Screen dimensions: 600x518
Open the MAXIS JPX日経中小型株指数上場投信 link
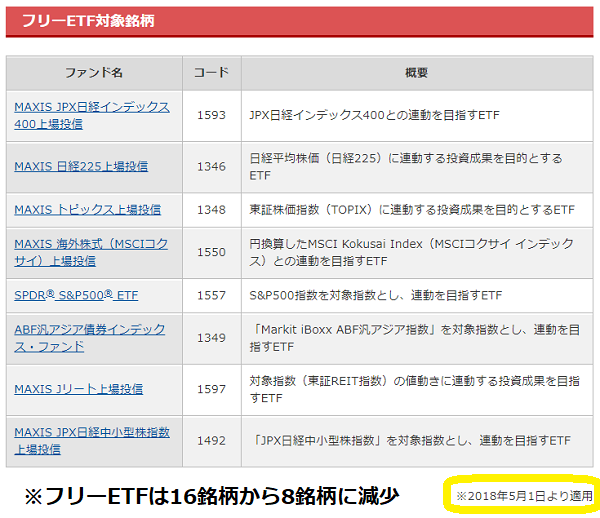click(x=92, y=440)
